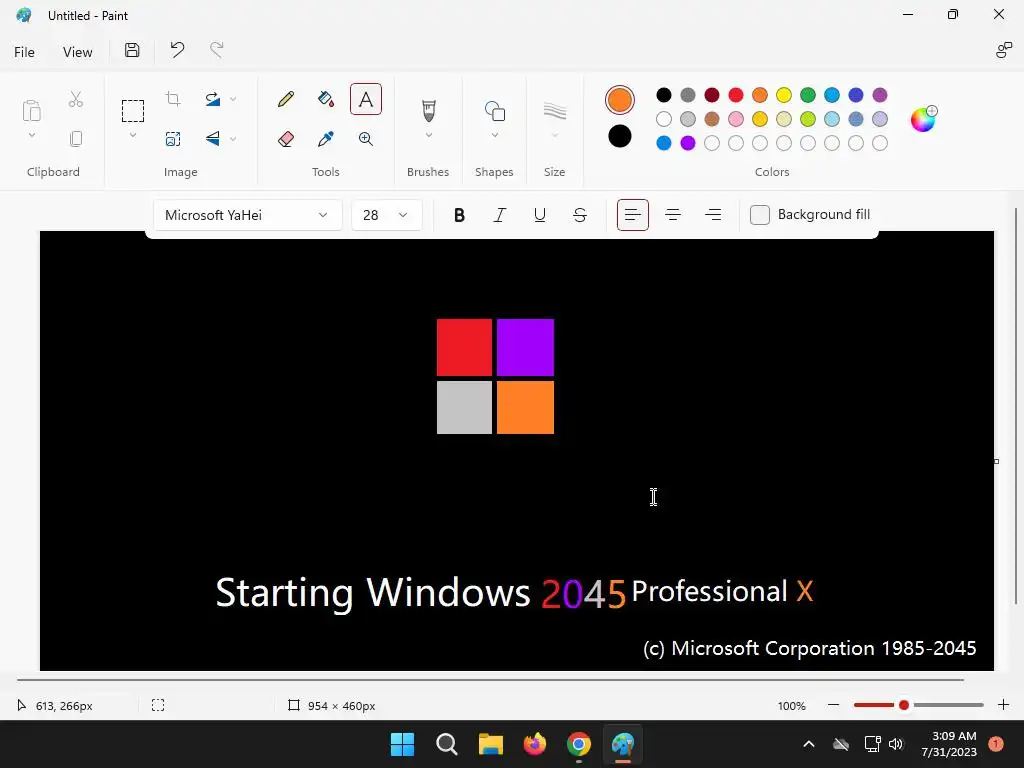Click the Flip icon

[x=212, y=138]
